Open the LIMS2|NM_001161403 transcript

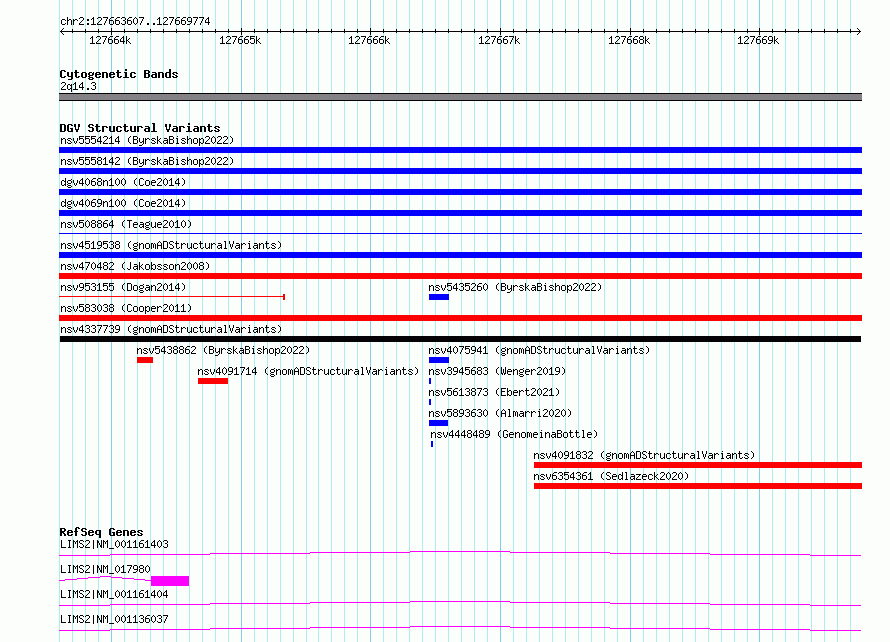[114, 544]
